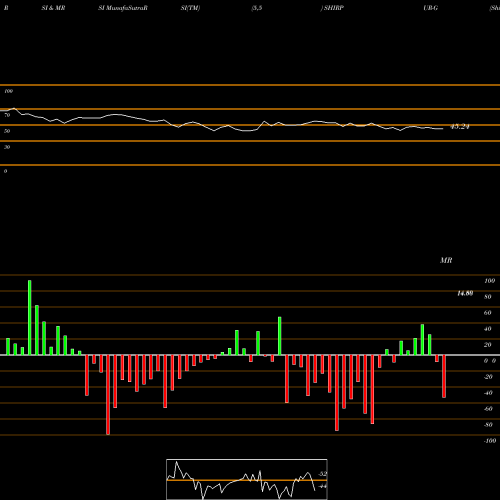Click the 'SI(TM)' header label

tap(190, 8)
